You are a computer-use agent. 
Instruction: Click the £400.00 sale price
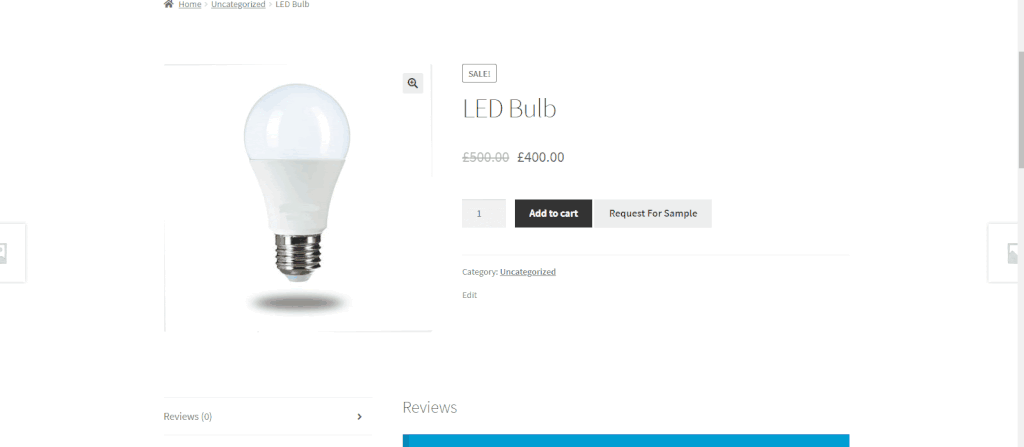click(541, 157)
